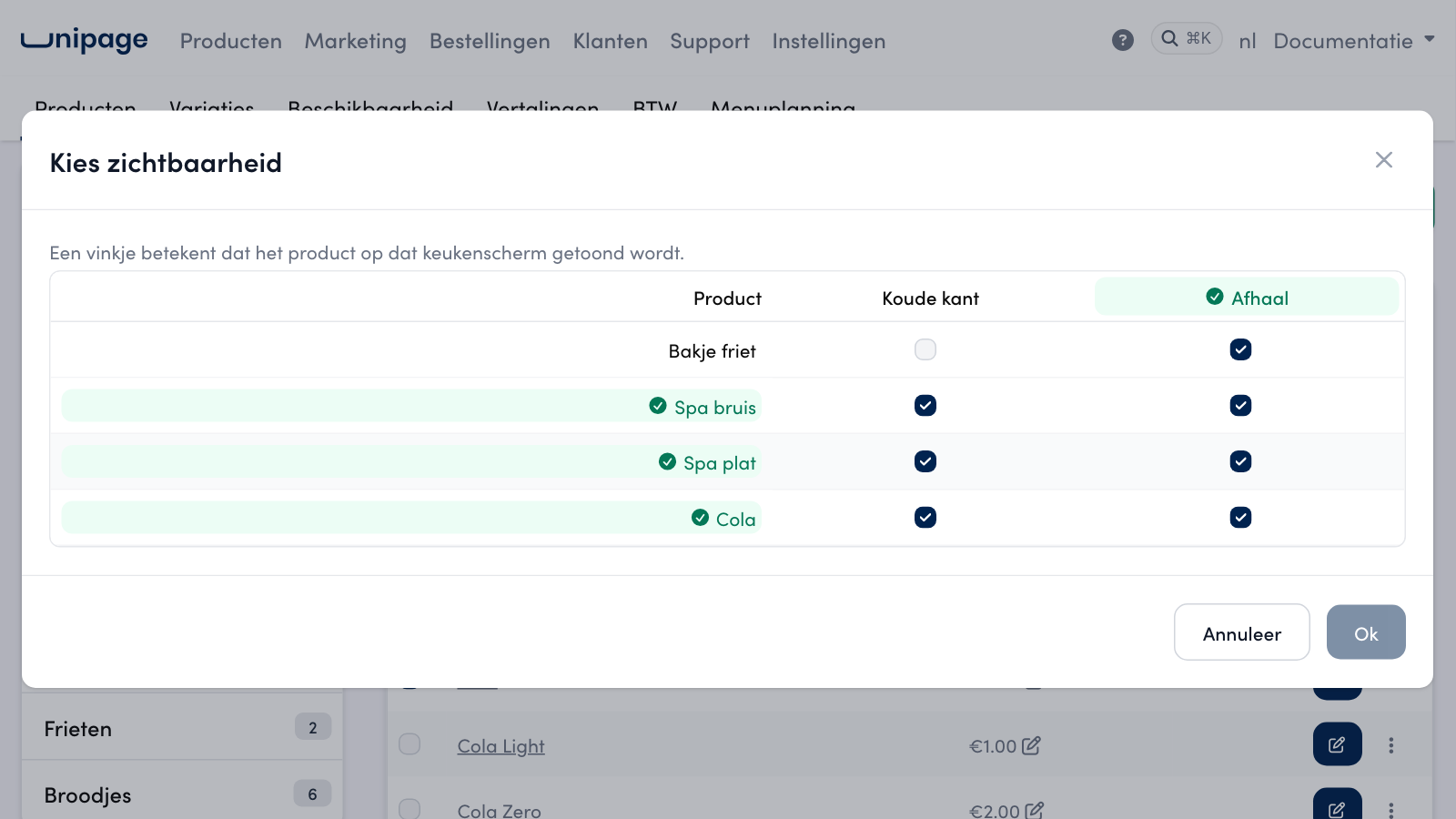
Task: Open Bestellingen in main navigation
Action: coord(490,41)
